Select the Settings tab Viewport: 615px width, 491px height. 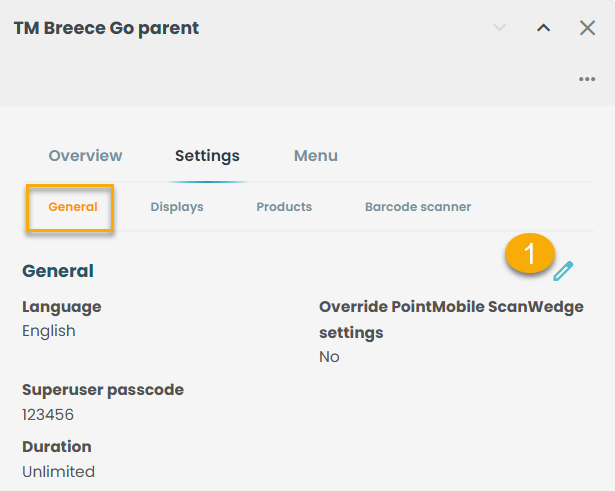click(207, 156)
